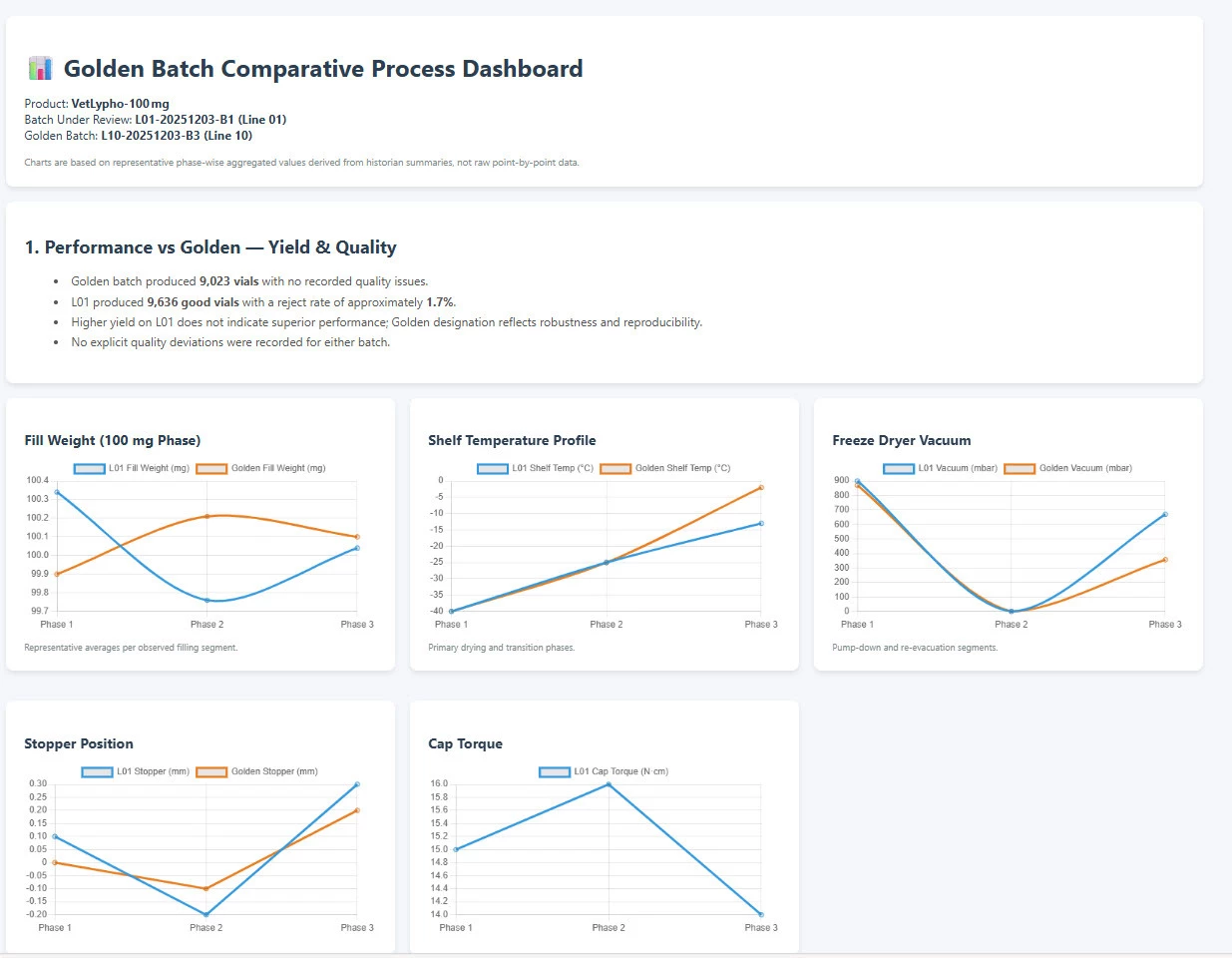Click Golden Fill Weight Phase 2 data point
This screenshot has width=1232, height=958.
pos(207,516)
